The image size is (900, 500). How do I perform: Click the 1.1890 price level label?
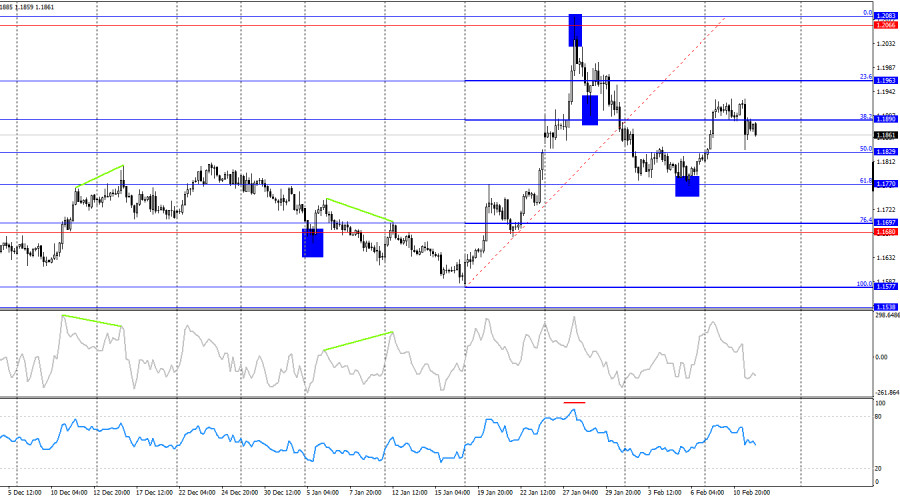(886, 119)
